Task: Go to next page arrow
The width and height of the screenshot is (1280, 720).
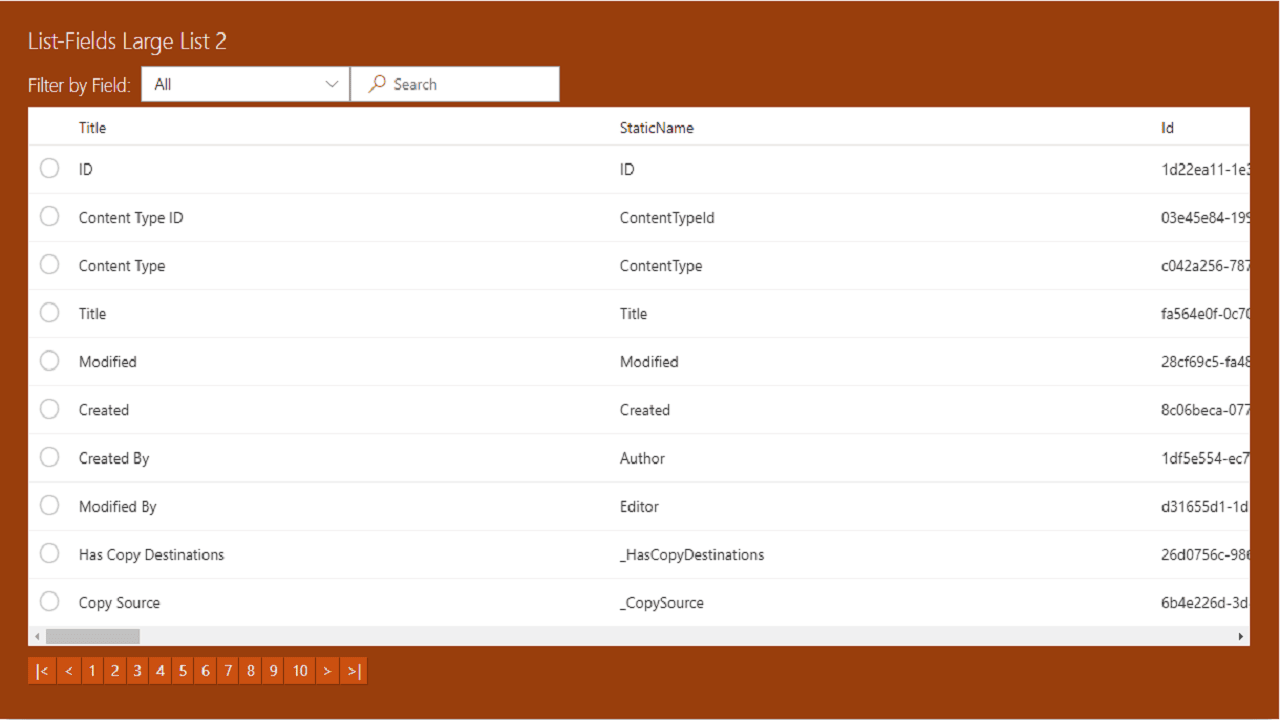Action: tap(327, 671)
